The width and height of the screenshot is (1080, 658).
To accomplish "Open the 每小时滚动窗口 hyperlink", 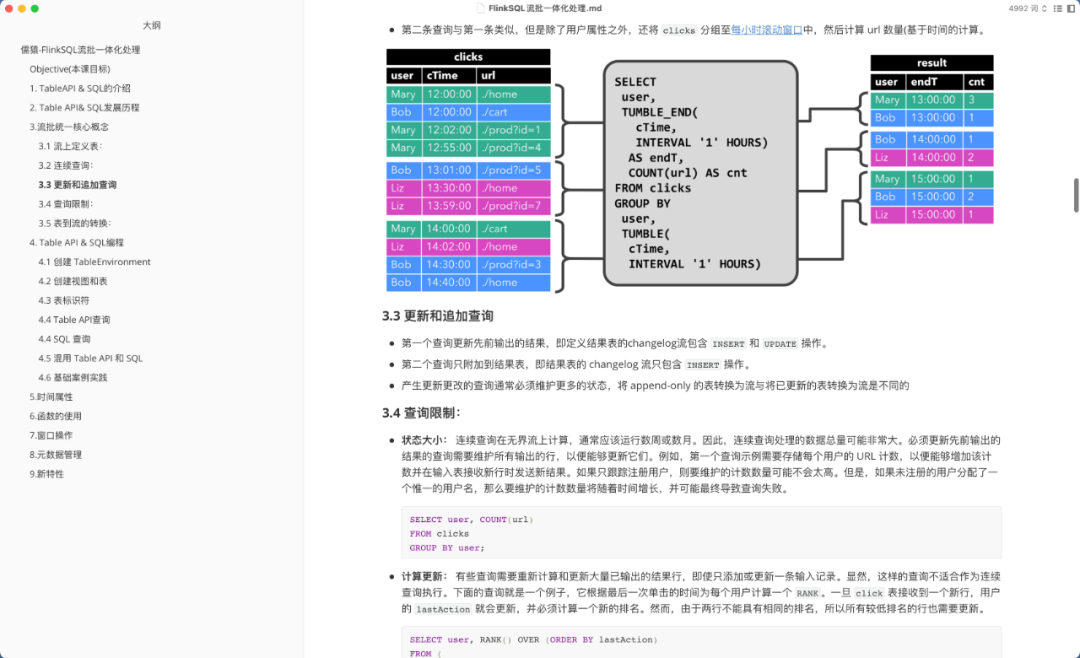I will 767,30.
